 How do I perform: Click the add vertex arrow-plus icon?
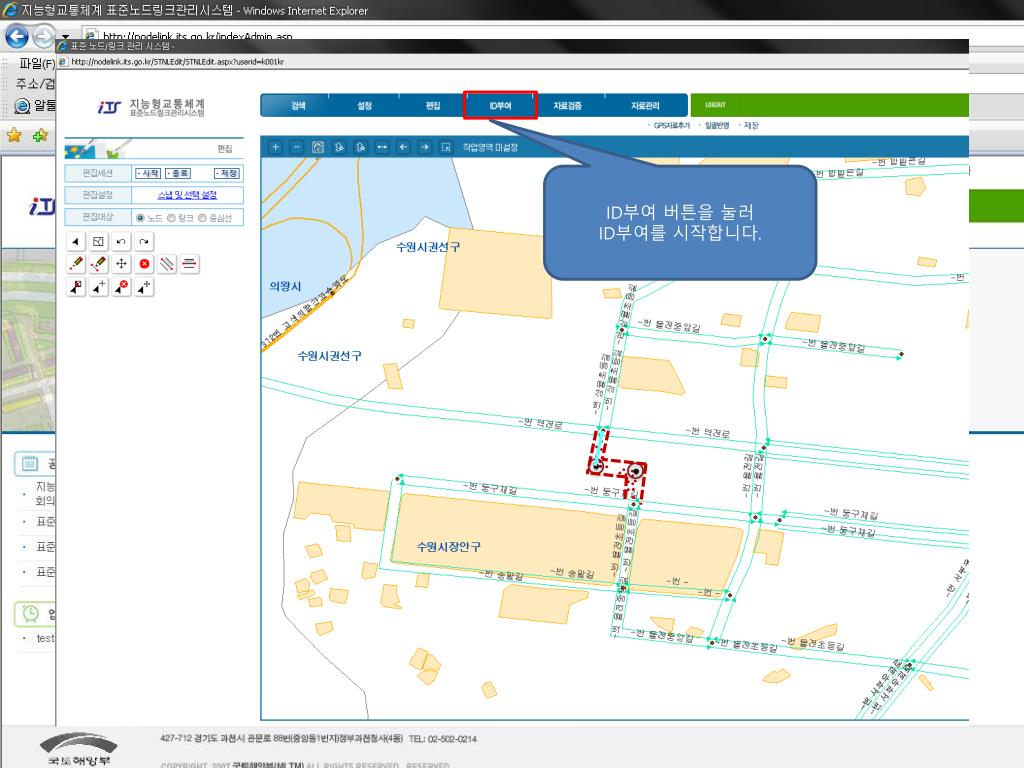[x=98, y=287]
